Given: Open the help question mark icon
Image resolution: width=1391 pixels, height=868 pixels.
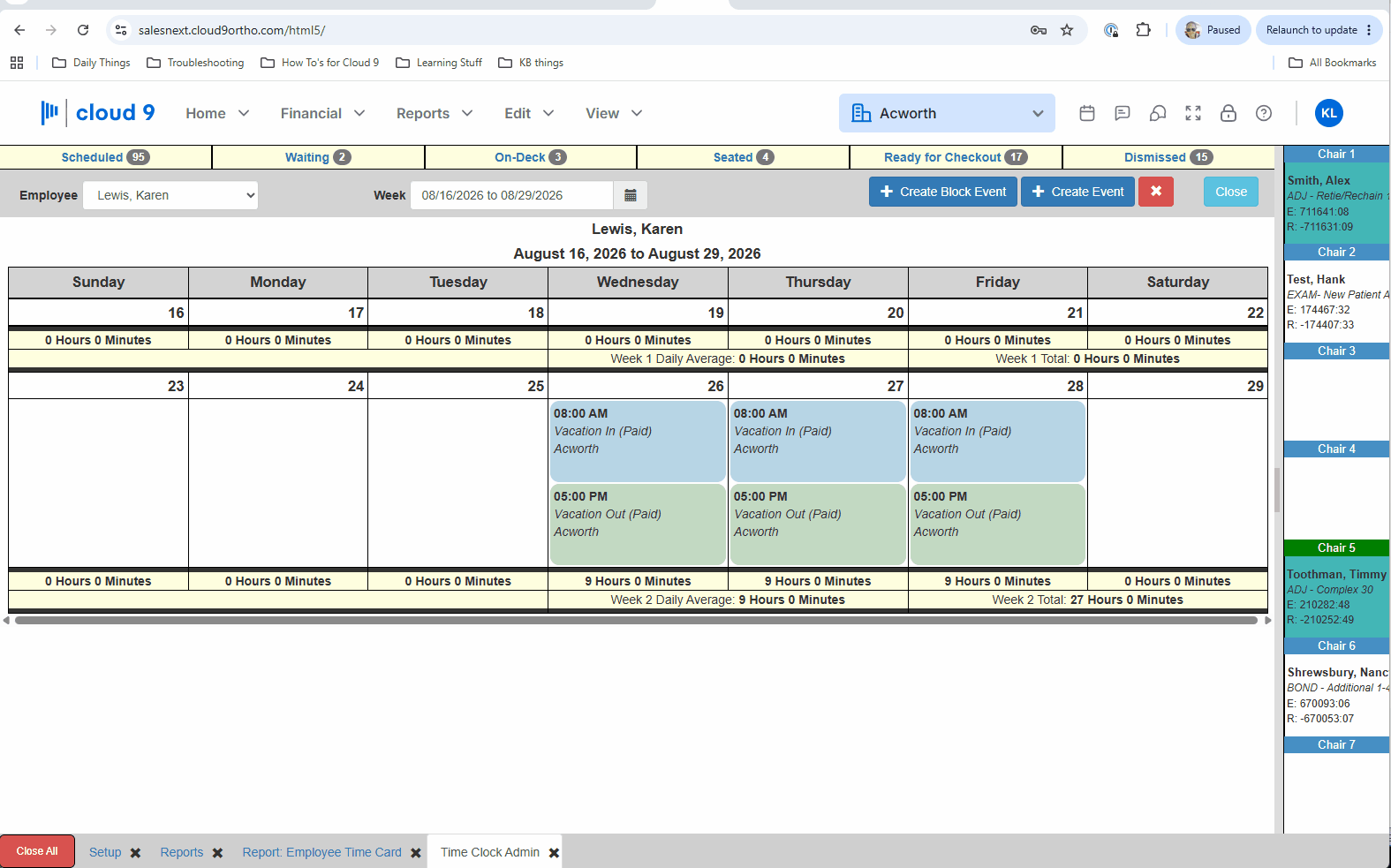Looking at the screenshot, I should pyautogui.click(x=1264, y=113).
